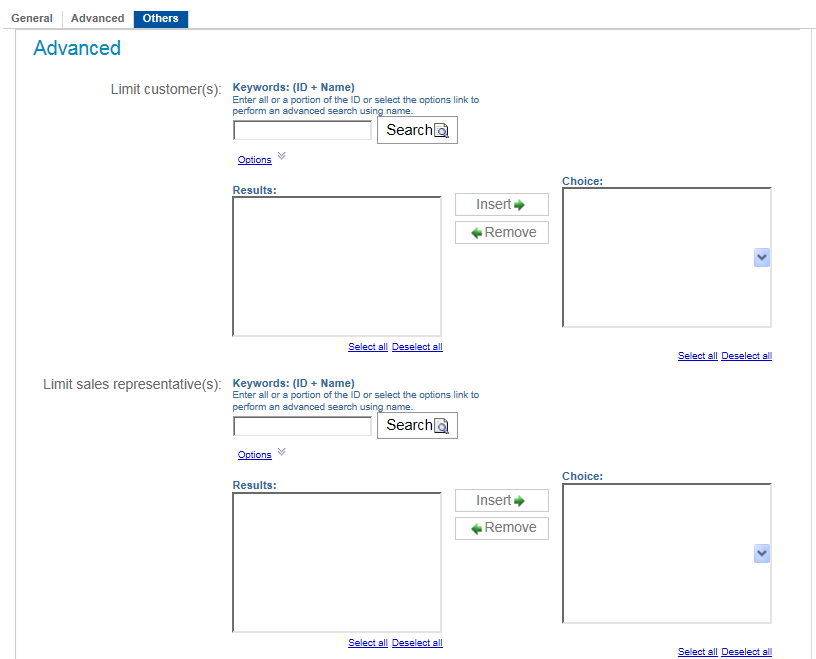The width and height of the screenshot is (816, 659).
Task: Open the dropdown arrow in customer Choice box
Action: [762, 258]
